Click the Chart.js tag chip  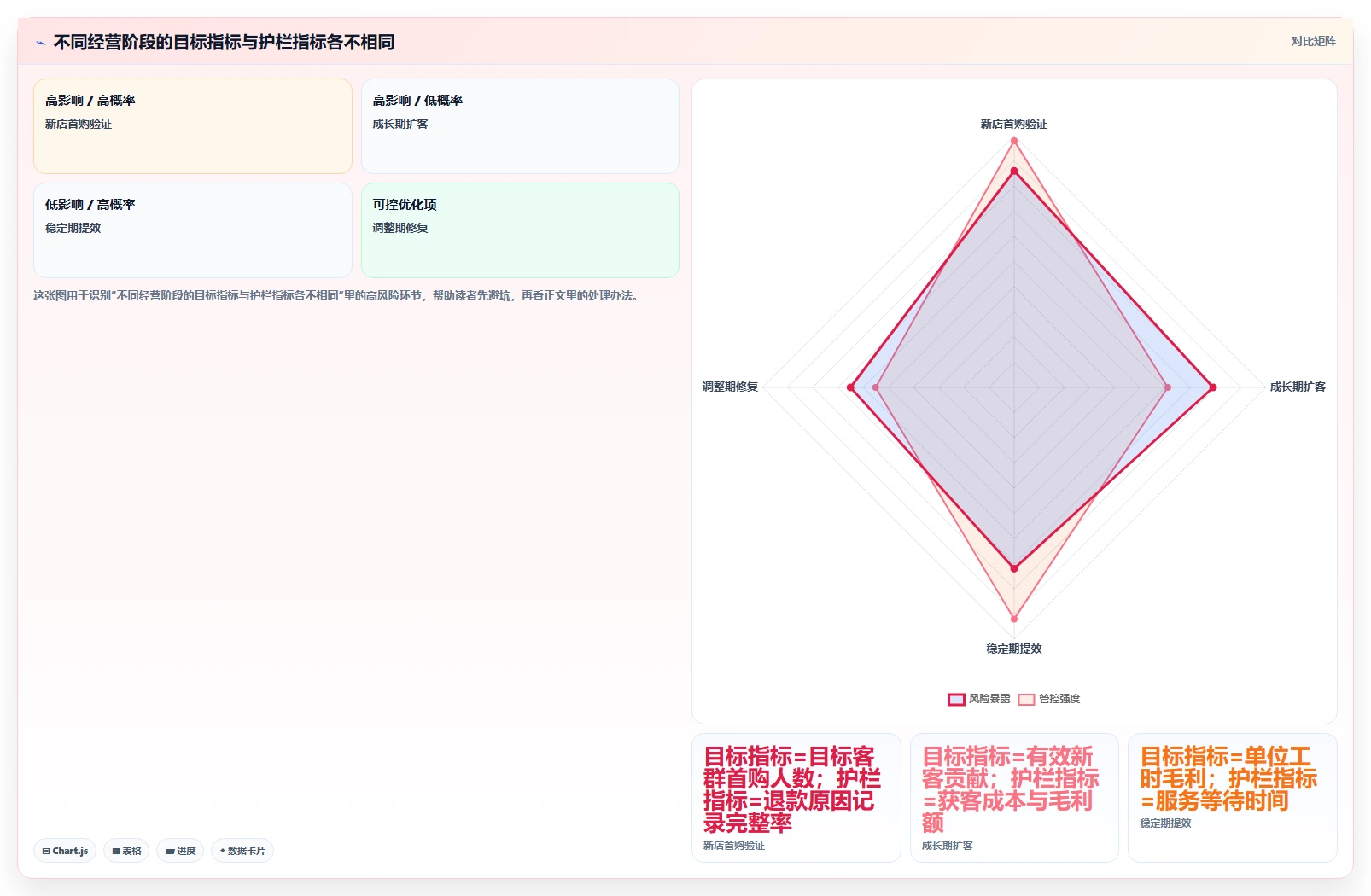(x=65, y=851)
